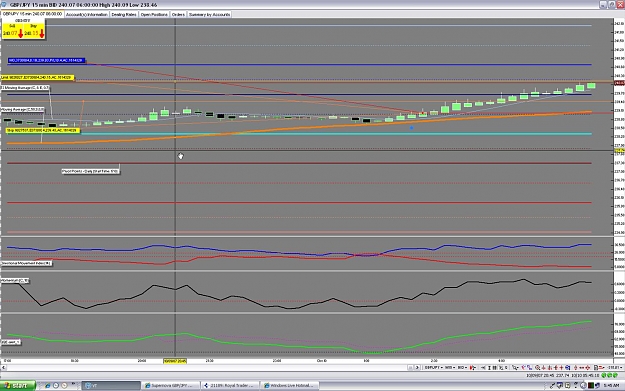Image resolution: width=625 pixels, height=391 pixels.
Task: Click the system tray clock showing 5:45 AM
Action: click(x=611, y=385)
